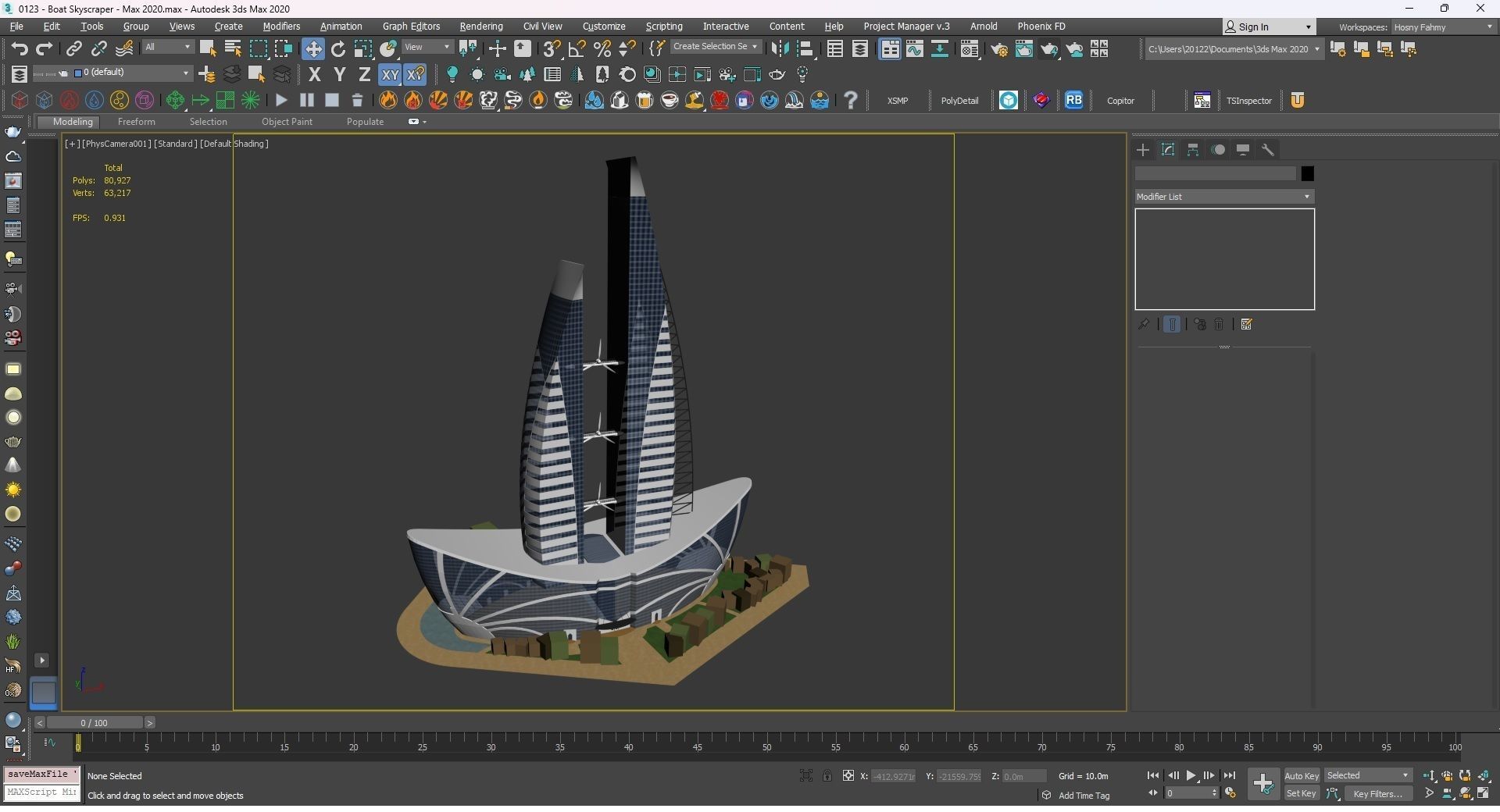
Task: Open the project path dropdown
Action: [x=1234, y=49]
